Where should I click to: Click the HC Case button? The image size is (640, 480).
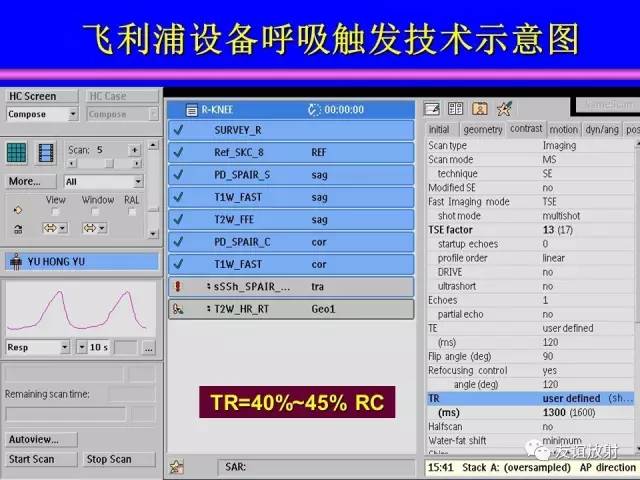[122, 96]
